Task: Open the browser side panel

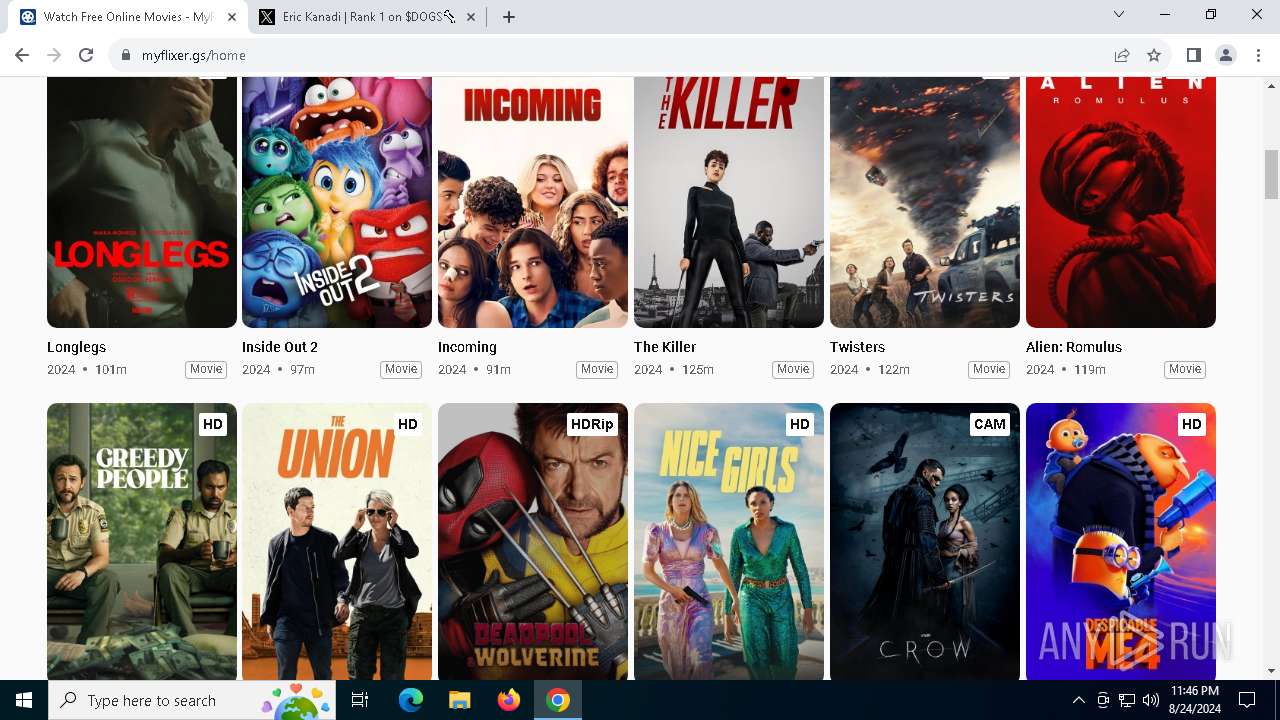Action: (x=1194, y=55)
